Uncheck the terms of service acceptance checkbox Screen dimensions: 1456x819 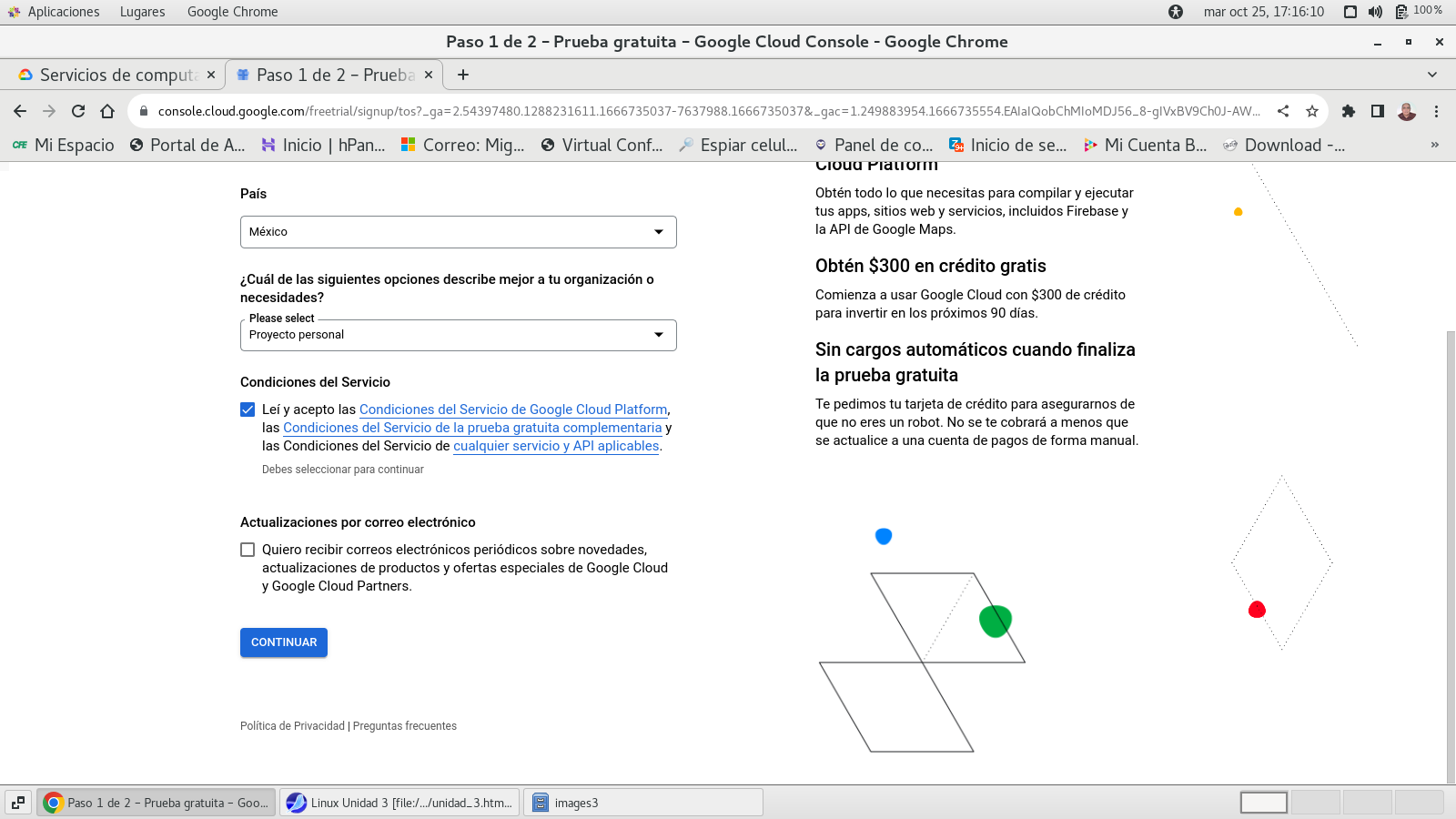248,409
